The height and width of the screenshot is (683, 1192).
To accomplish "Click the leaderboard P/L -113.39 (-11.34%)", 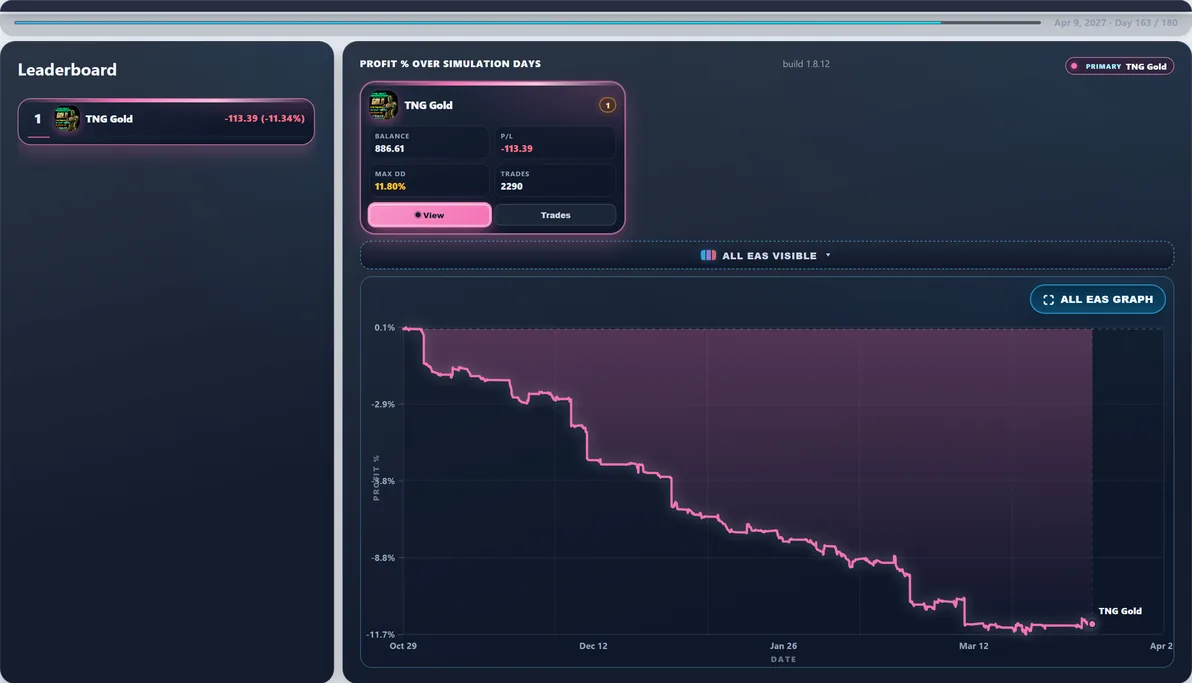I will [265, 119].
